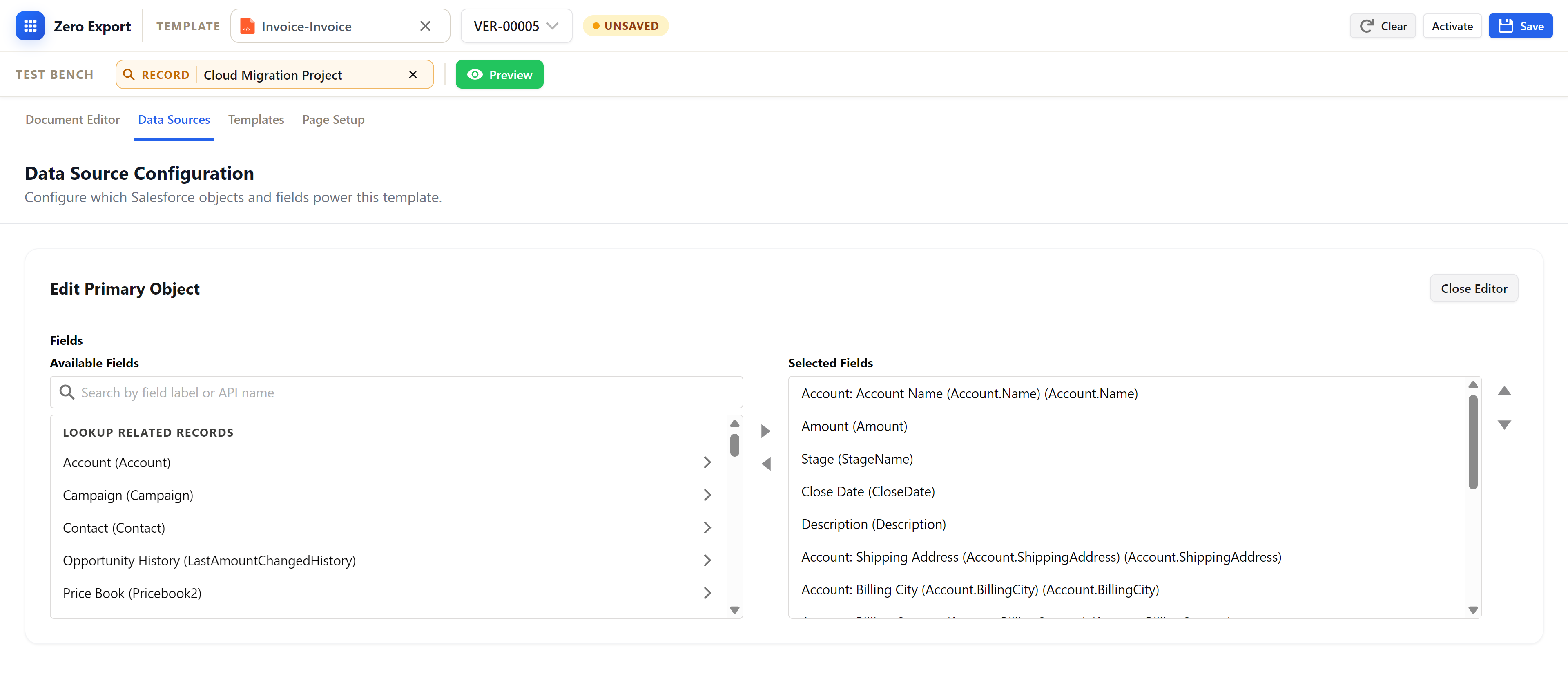
Task: Expand Opportunity History lookup chevron
Action: 707,560
